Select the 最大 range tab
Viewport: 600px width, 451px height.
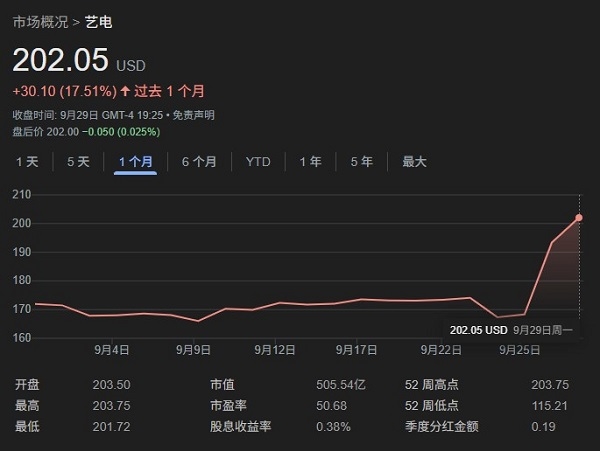tap(414, 161)
